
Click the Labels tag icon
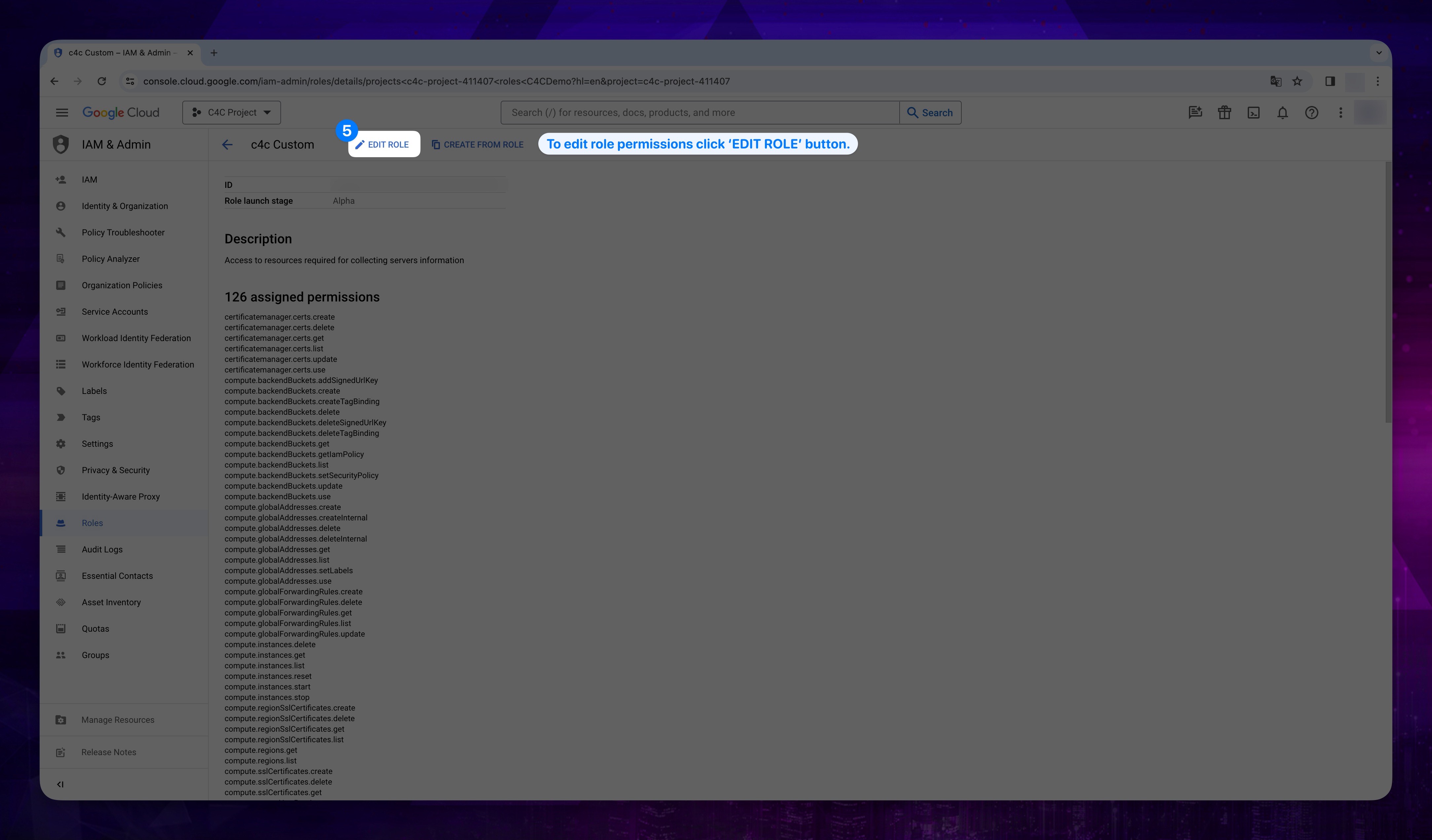point(61,391)
